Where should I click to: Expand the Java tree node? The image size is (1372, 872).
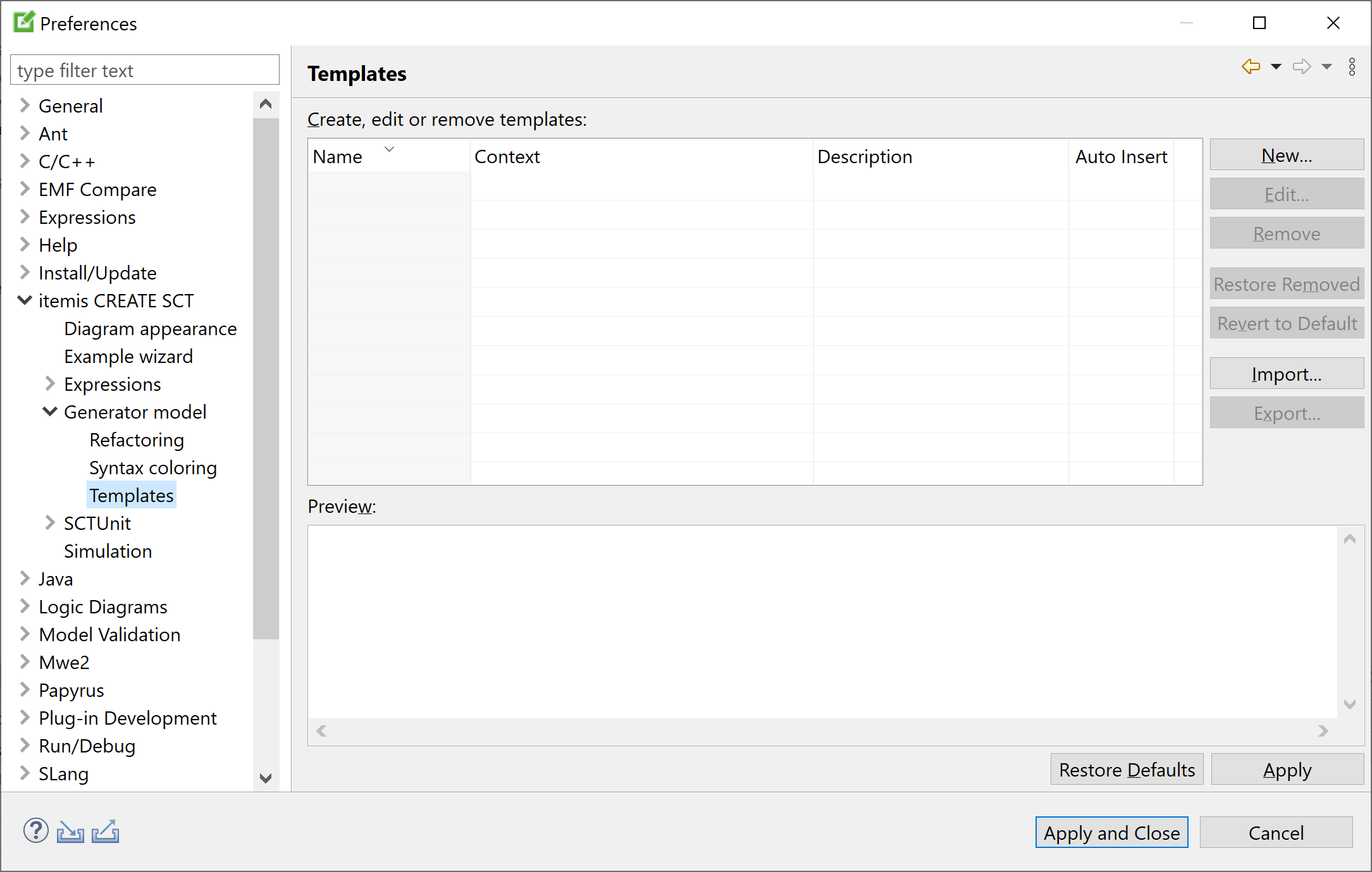click(x=25, y=578)
